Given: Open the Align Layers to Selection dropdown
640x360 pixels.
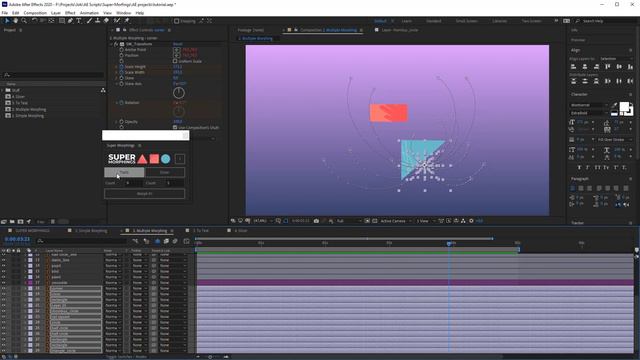Looking at the screenshot, I should point(616,59).
